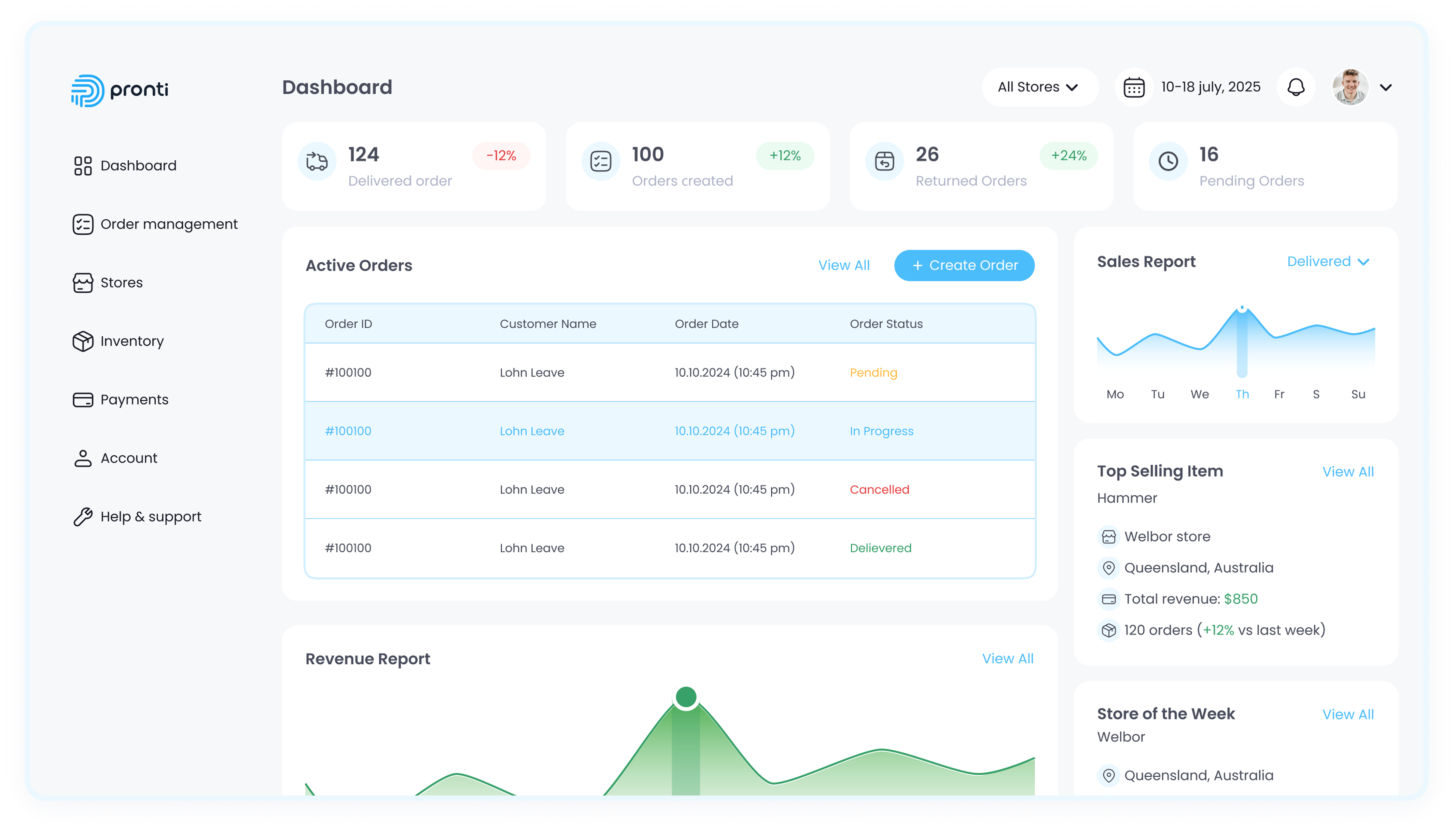
Task: Expand the All Stores dropdown
Action: tap(1038, 88)
